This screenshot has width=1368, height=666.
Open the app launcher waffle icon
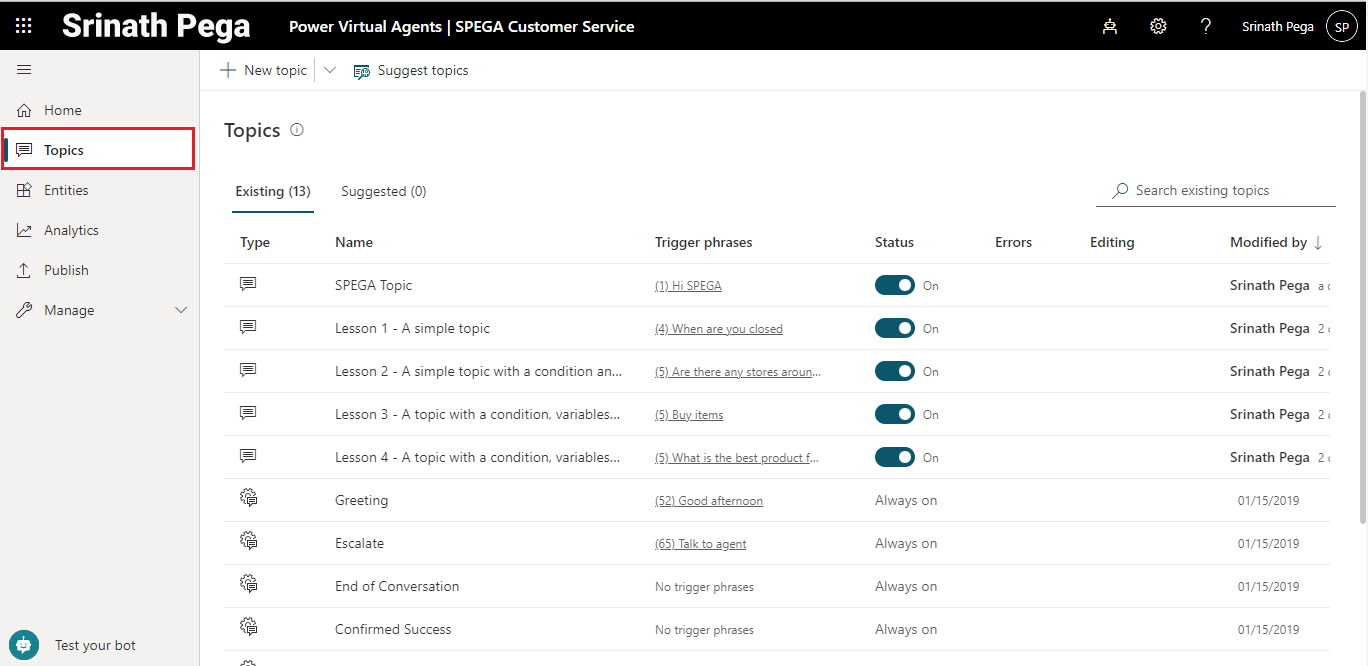point(23,26)
